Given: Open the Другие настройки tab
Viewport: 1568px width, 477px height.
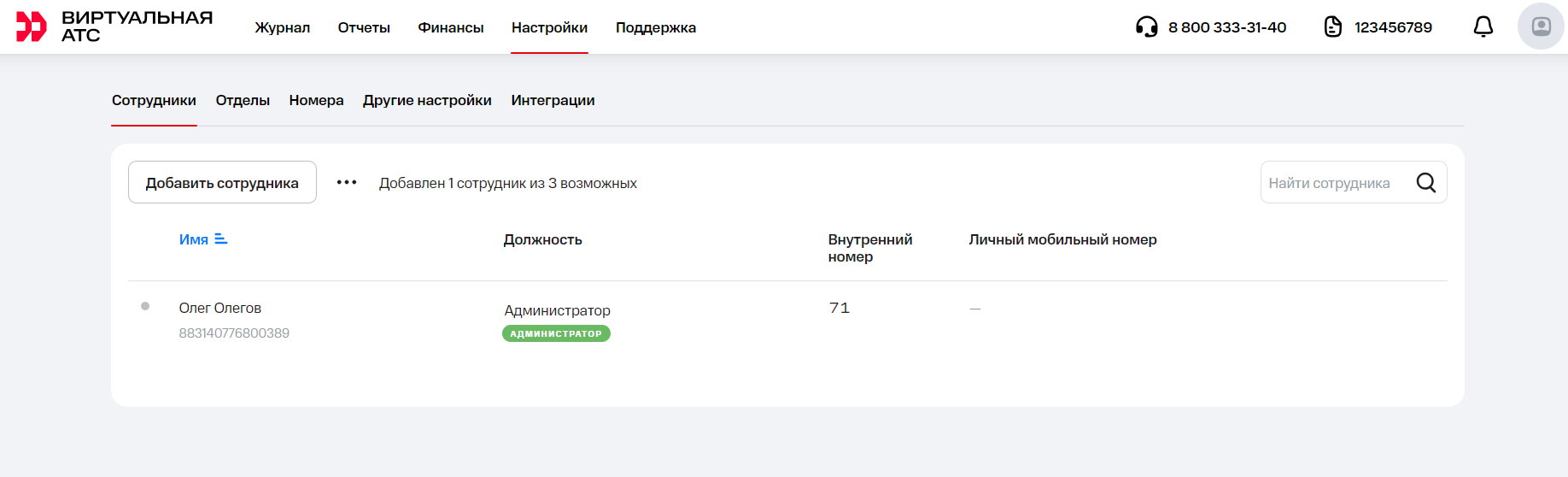Looking at the screenshot, I should pyautogui.click(x=427, y=100).
